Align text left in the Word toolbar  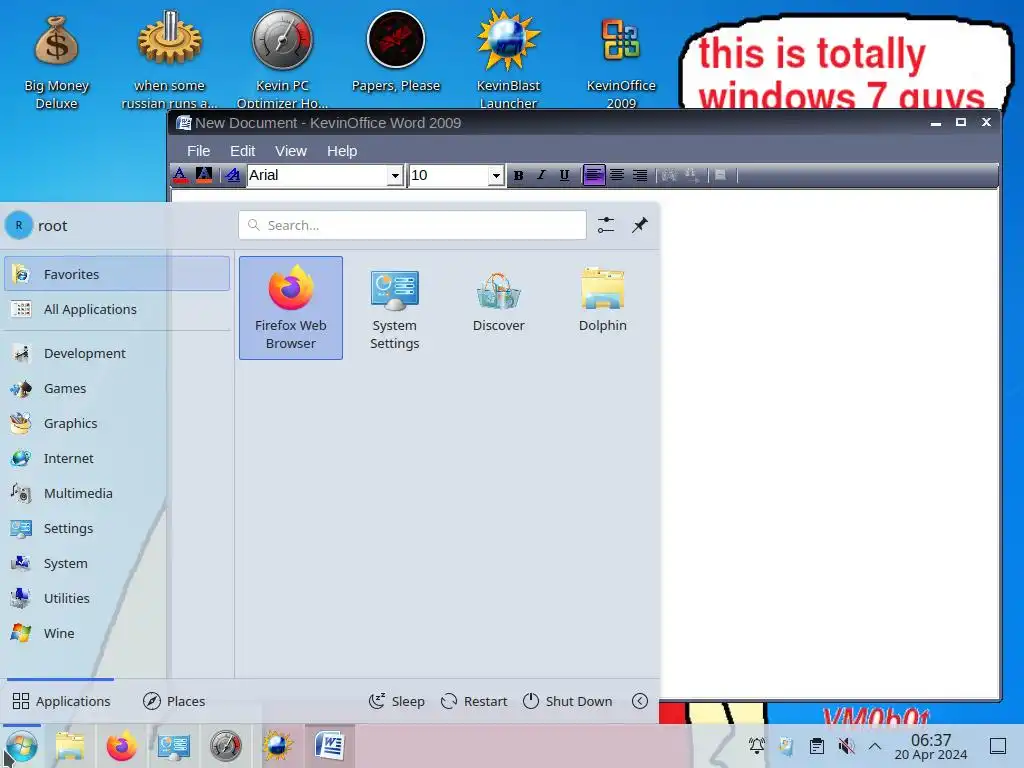pyautogui.click(x=594, y=175)
